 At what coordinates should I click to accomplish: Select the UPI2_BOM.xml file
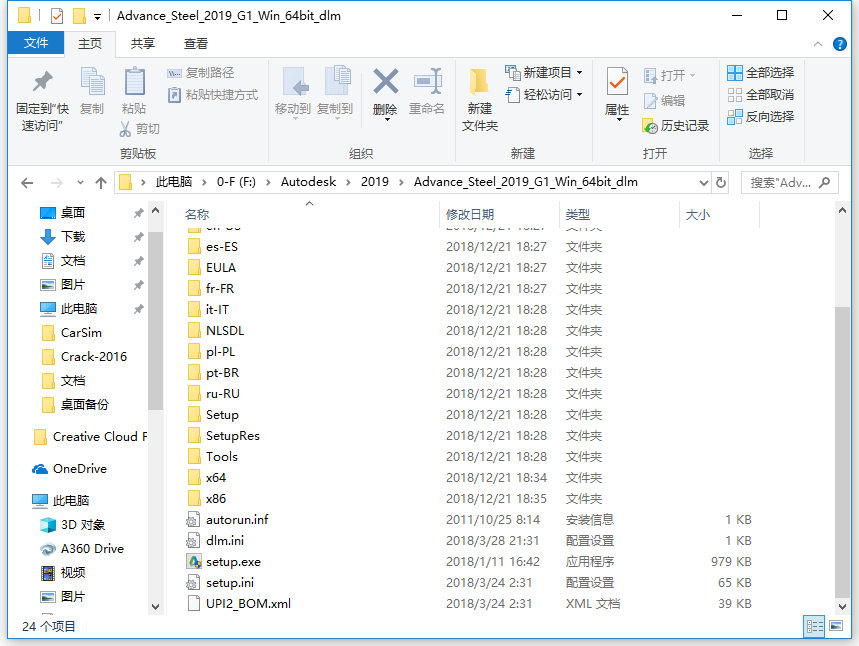click(x=248, y=603)
